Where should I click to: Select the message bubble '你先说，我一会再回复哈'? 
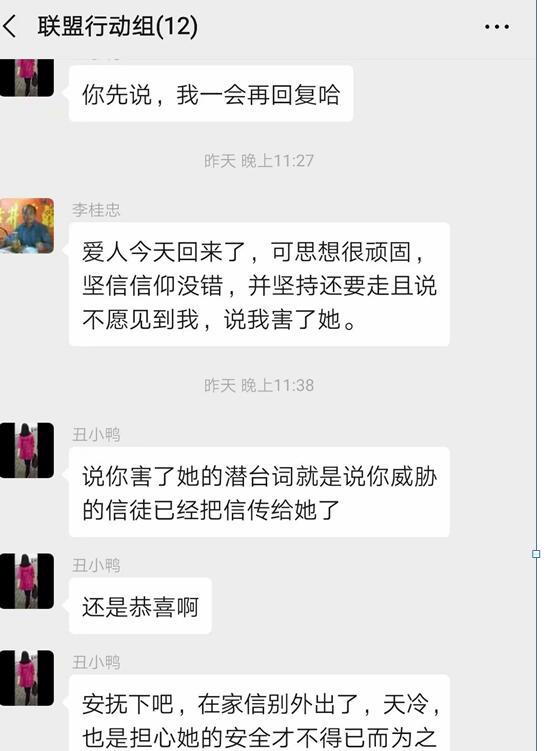(x=211, y=93)
